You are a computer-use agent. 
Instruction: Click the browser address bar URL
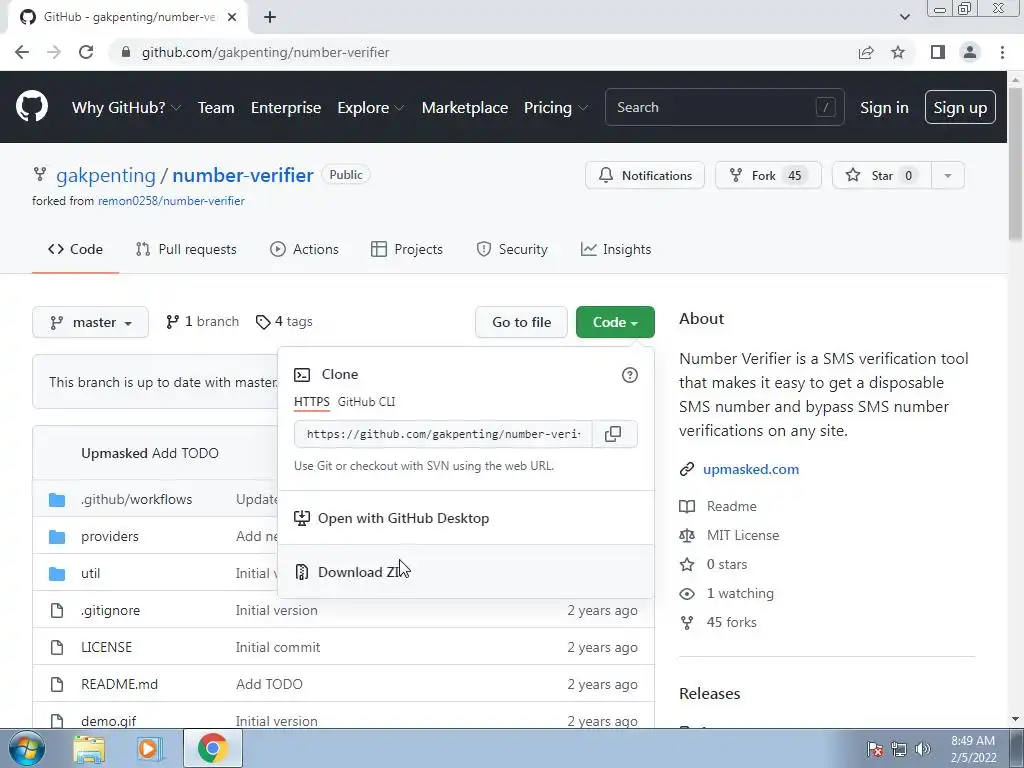pos(265,52)
